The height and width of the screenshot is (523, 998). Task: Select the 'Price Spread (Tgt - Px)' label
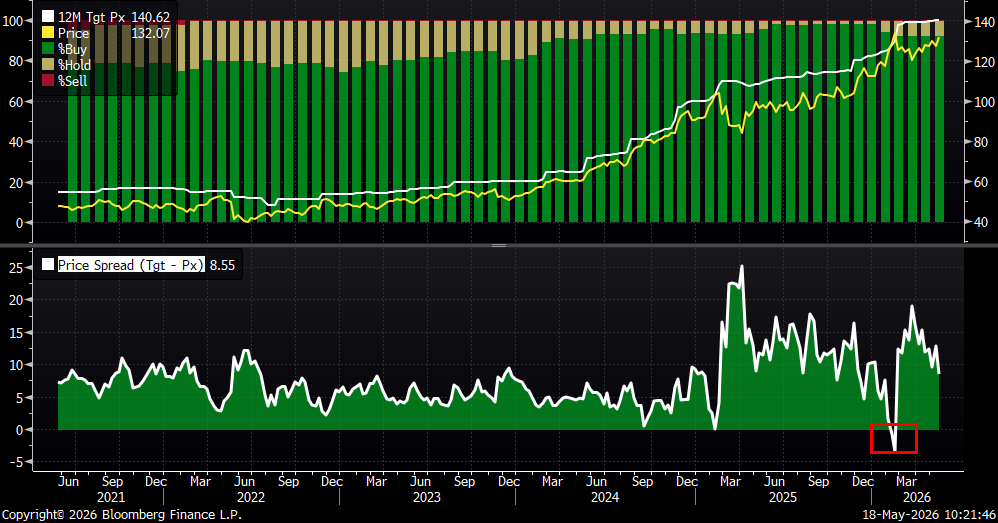[x=131, y=265]
